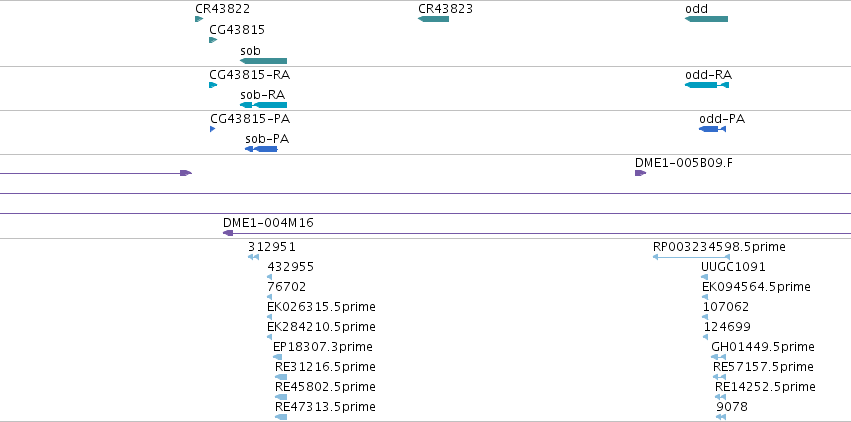Click the CR43823 label text

(446, 9)
